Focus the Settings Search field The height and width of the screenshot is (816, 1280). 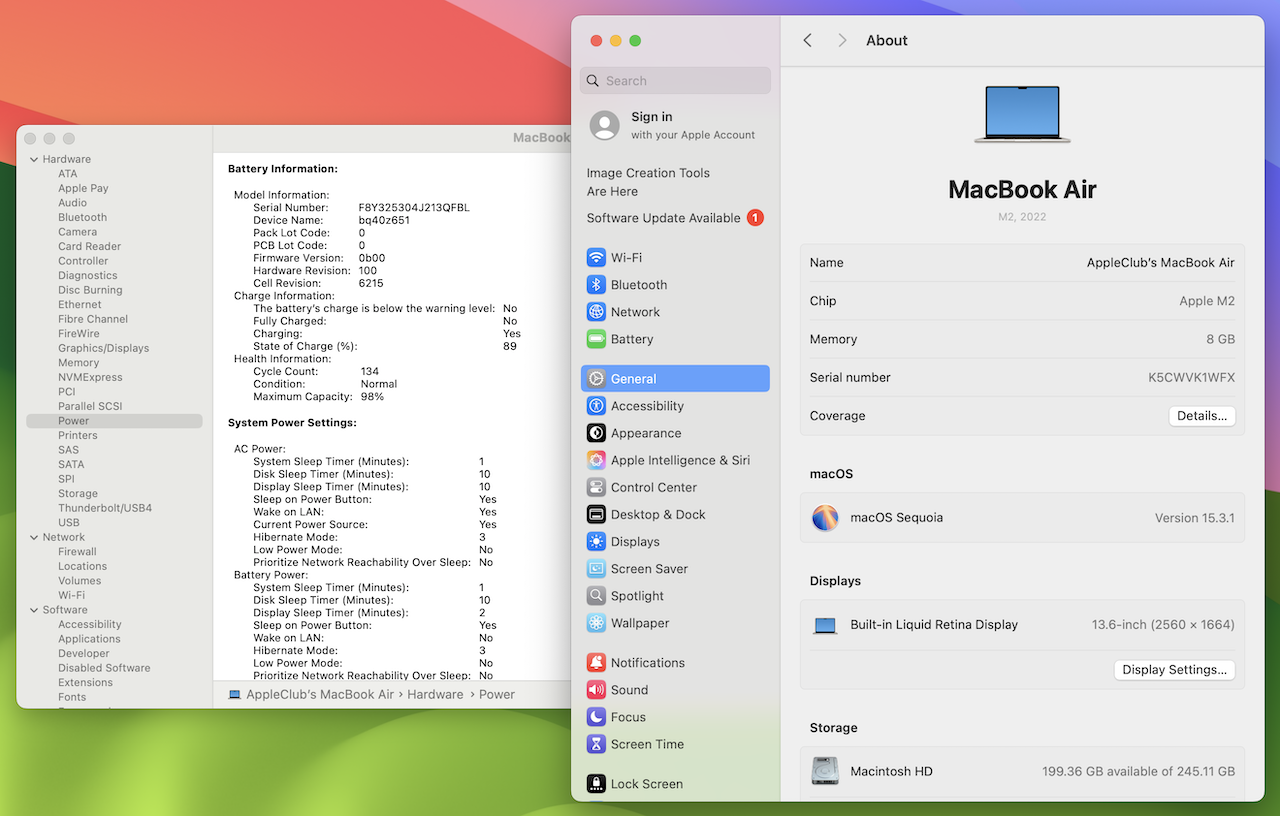[675, 81]
